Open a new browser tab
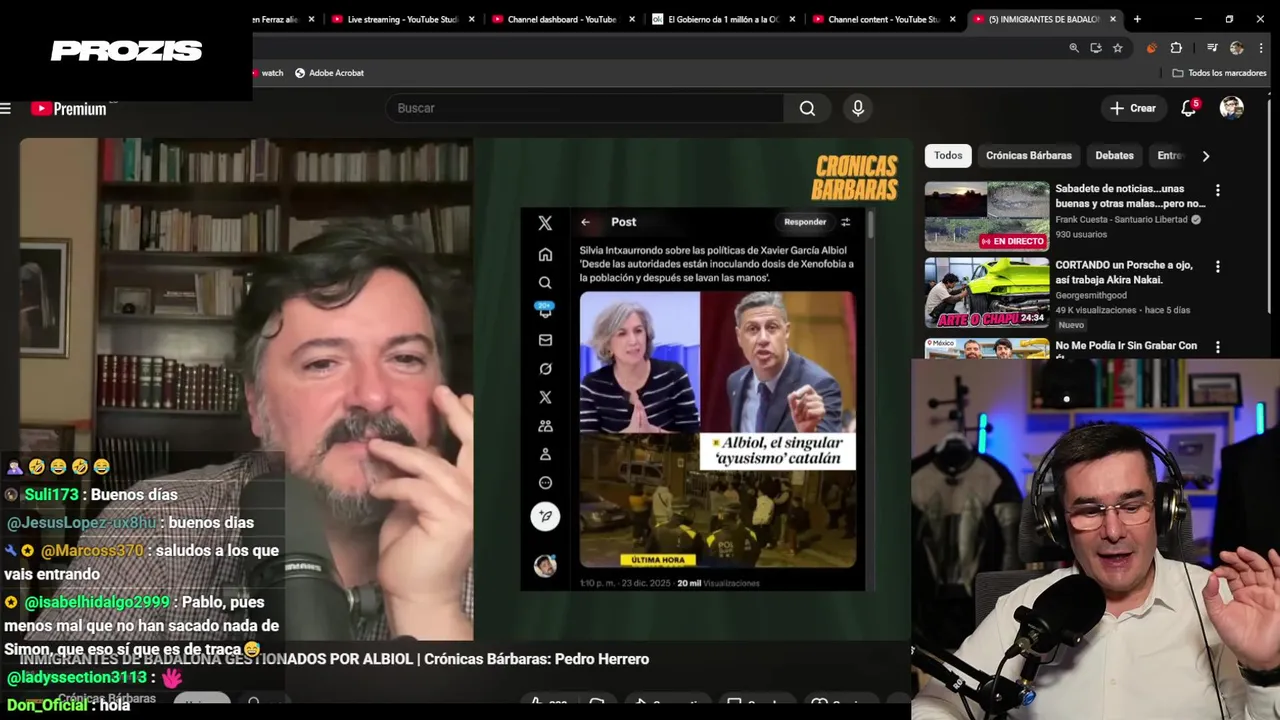This screenshot has width=1280, height=720. pos(1137,19)
